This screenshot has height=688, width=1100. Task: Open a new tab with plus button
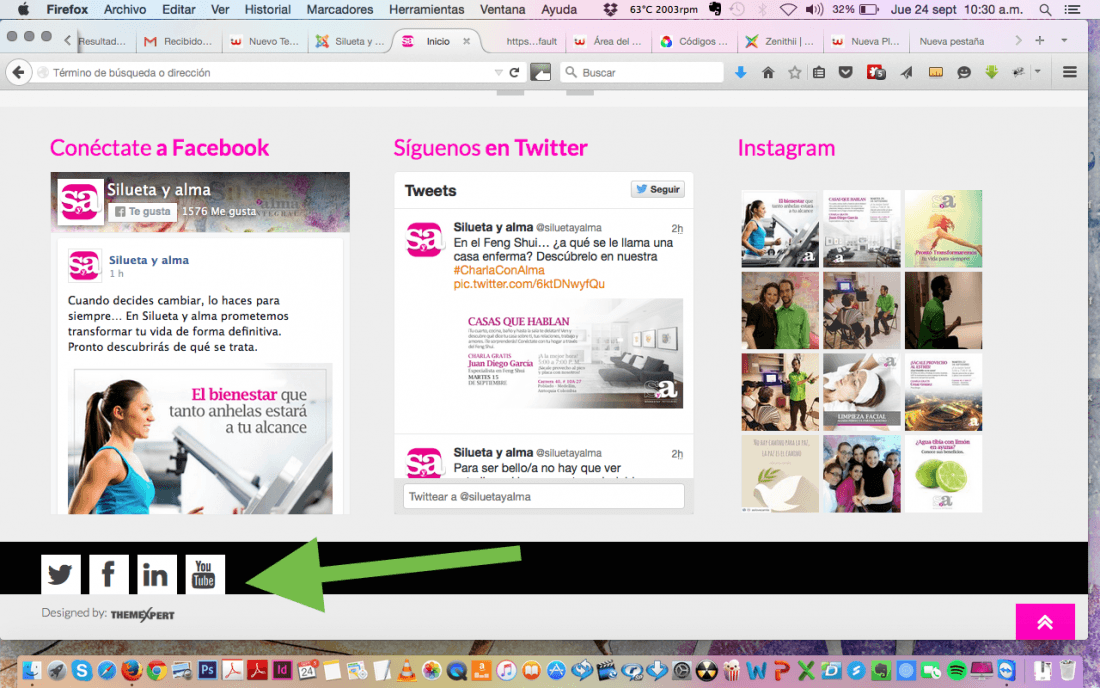(1040, 41)
